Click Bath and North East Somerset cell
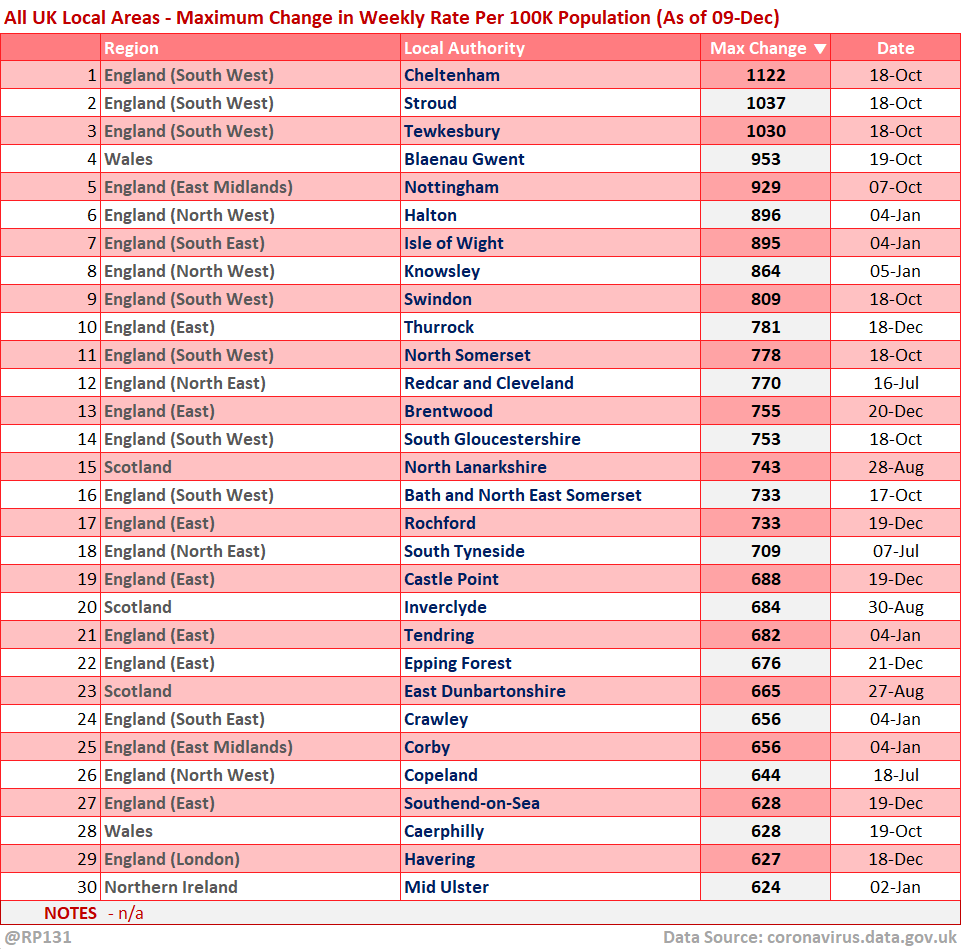Screen dimensions: 961x949 click(550, 495)
